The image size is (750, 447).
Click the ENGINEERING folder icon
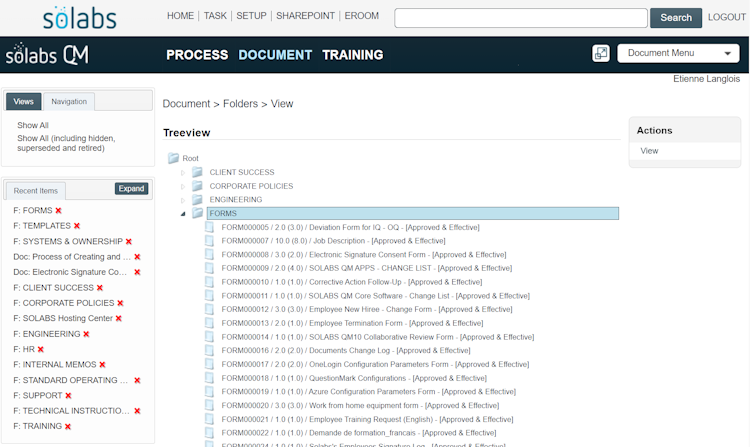(197, 199)
